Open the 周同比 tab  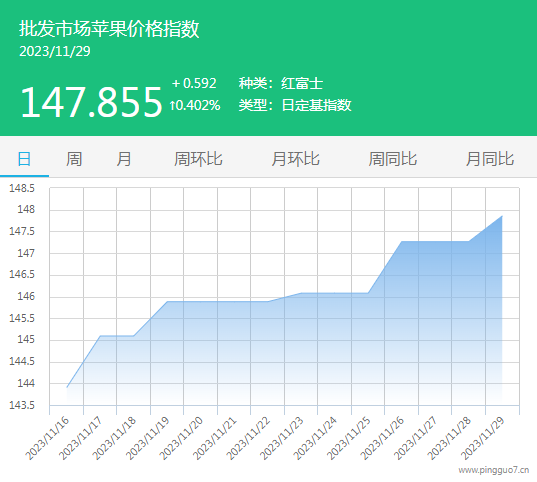click(x=392, y=159)
